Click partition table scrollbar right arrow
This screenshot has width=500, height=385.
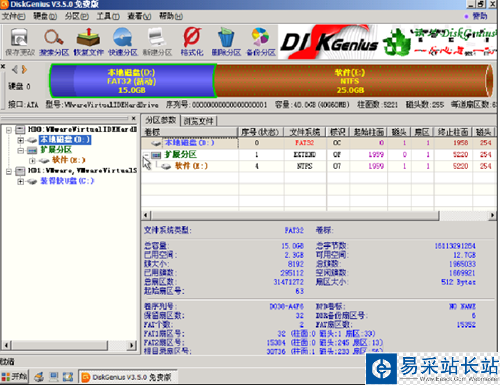492,215
